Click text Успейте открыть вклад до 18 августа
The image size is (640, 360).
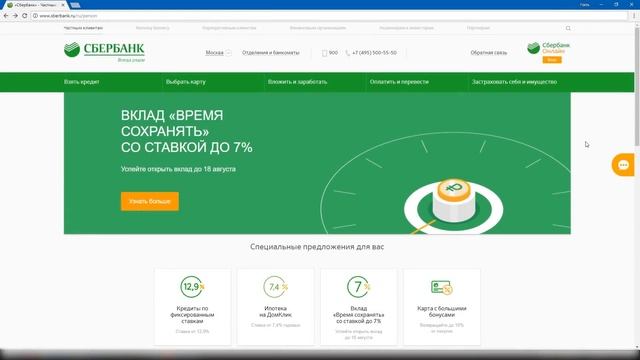(x=178, y=169)
